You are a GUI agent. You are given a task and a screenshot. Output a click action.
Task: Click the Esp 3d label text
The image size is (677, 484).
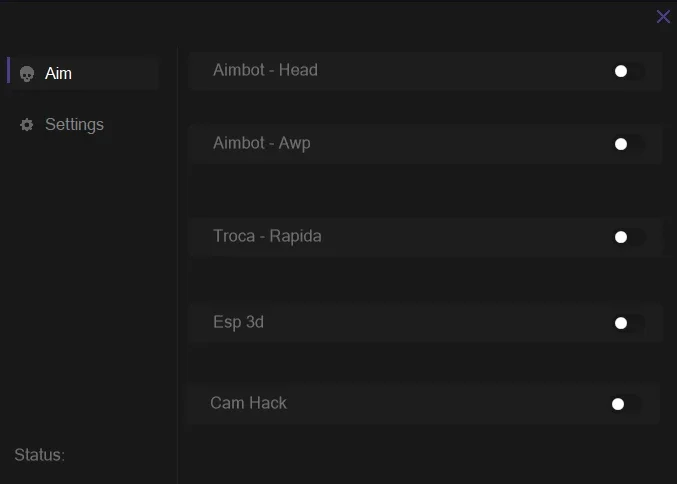[x=238, y=322]
